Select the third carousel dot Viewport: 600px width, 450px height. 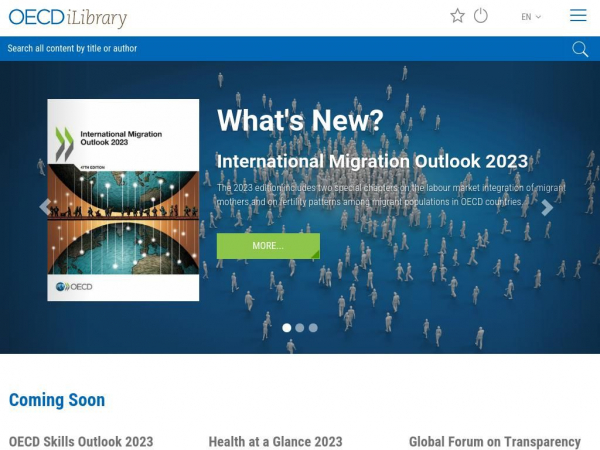click(x=313, y=328)
